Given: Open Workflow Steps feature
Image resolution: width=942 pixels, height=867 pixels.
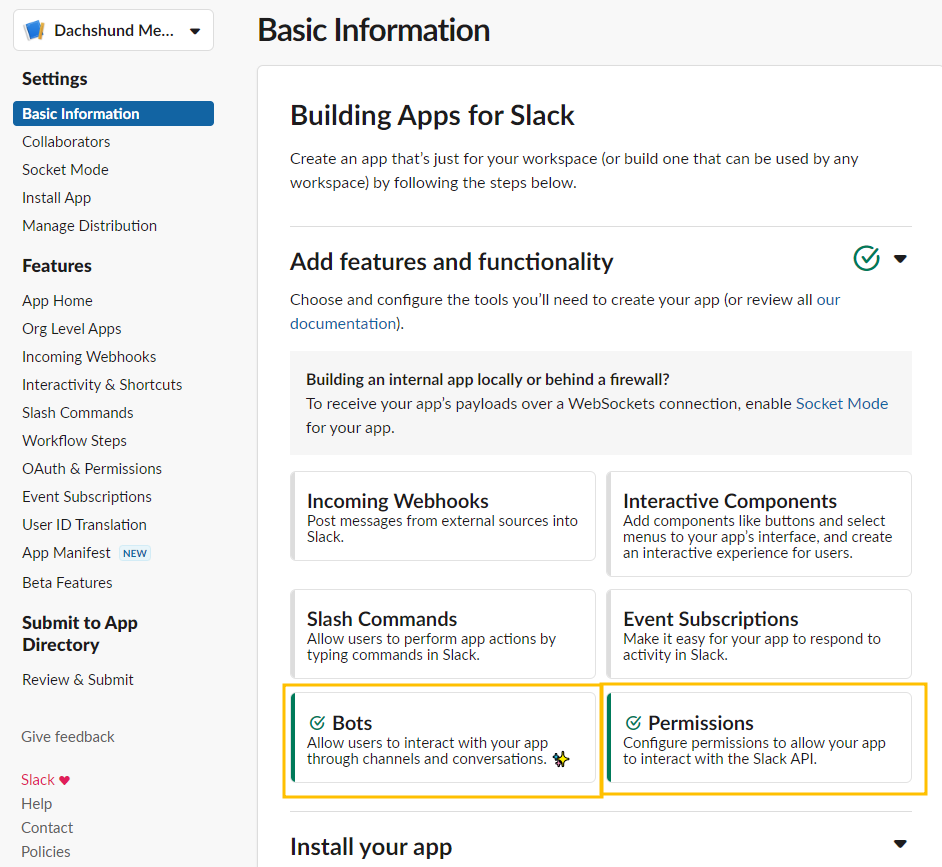Looking at the screenshot, I should [74, 440].
